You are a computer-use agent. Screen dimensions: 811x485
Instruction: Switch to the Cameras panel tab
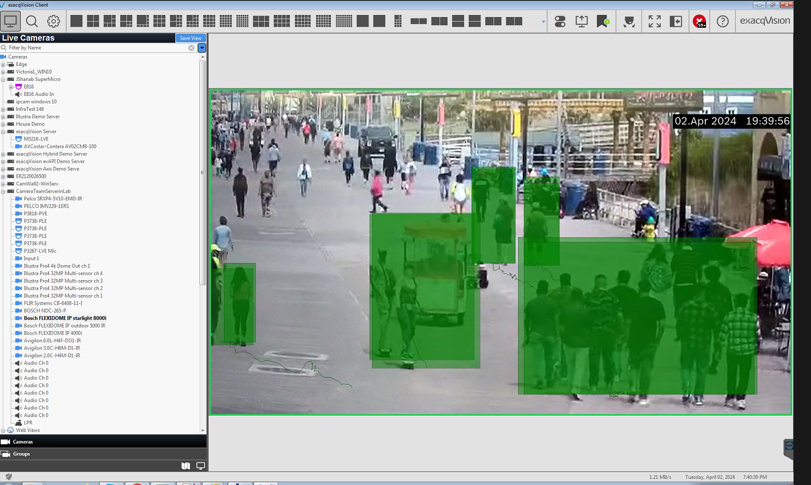click(x=22, y=441)
